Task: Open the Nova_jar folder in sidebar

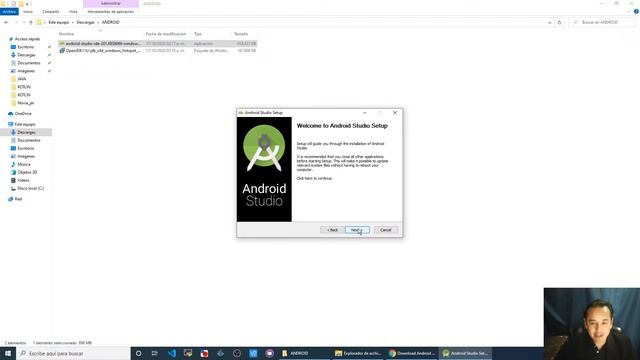Action: 25,103
